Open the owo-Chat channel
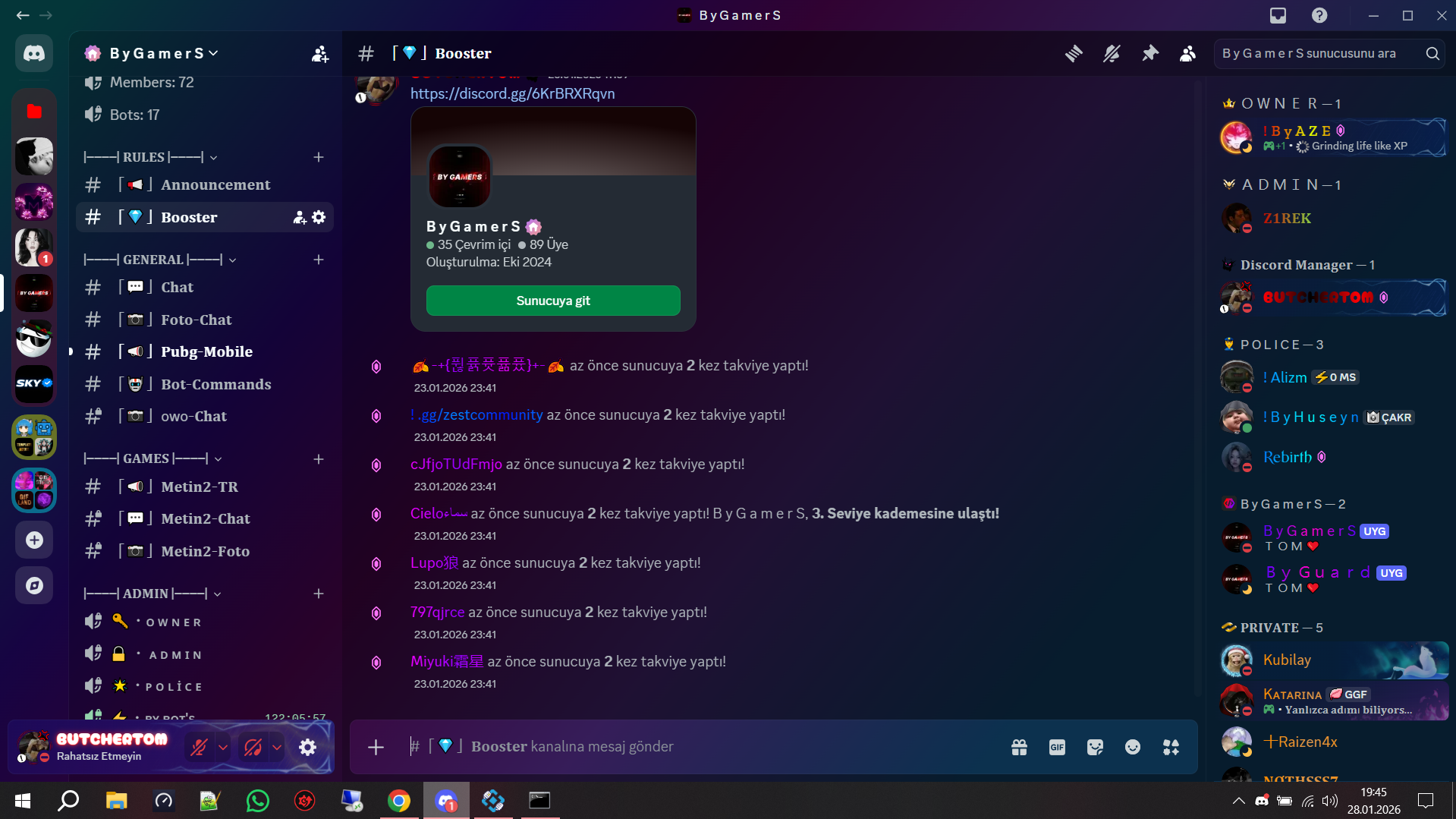The height and width of the screenshot is (819, 1456). pyautogui.click(x=205, y=416)
